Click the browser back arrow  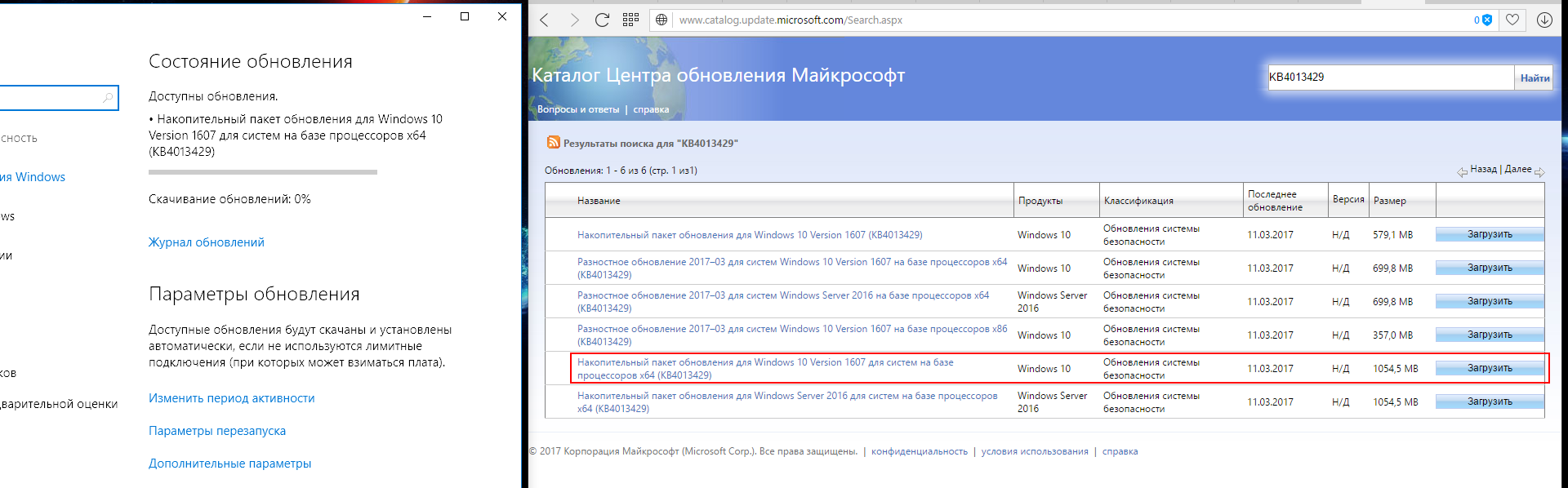[545, 20]
